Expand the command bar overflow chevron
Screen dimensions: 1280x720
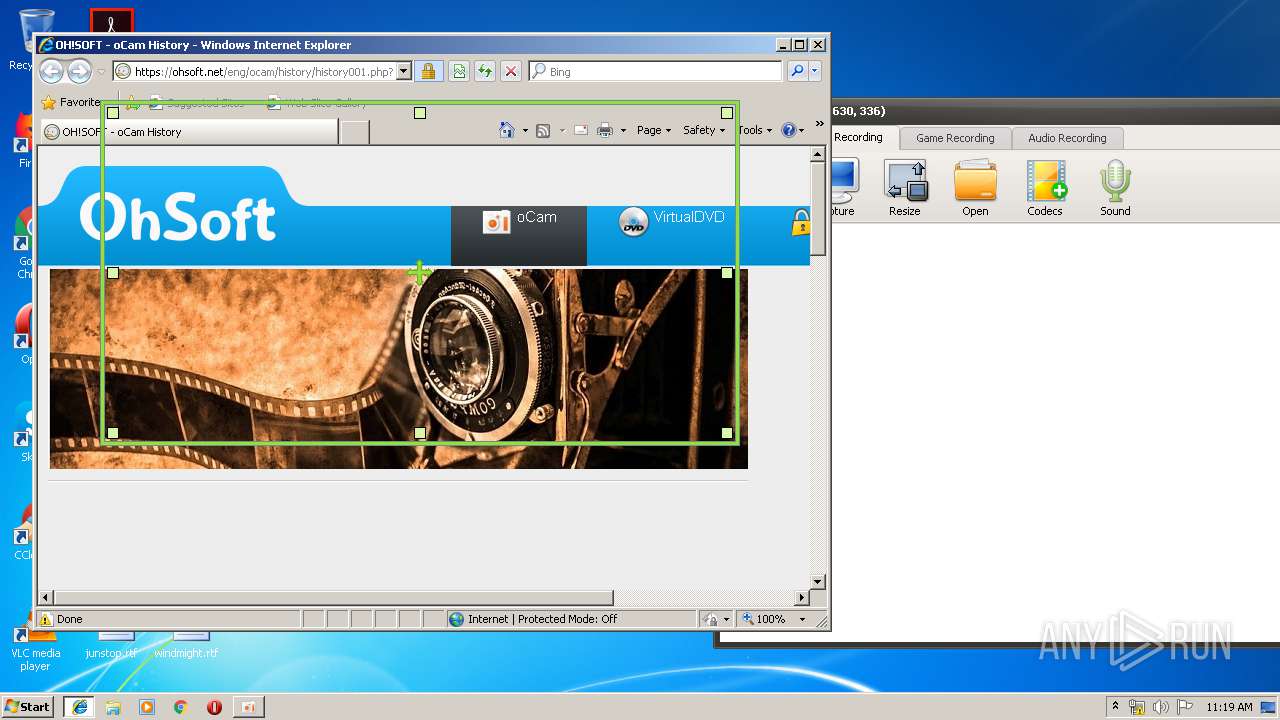pos(819,125)
